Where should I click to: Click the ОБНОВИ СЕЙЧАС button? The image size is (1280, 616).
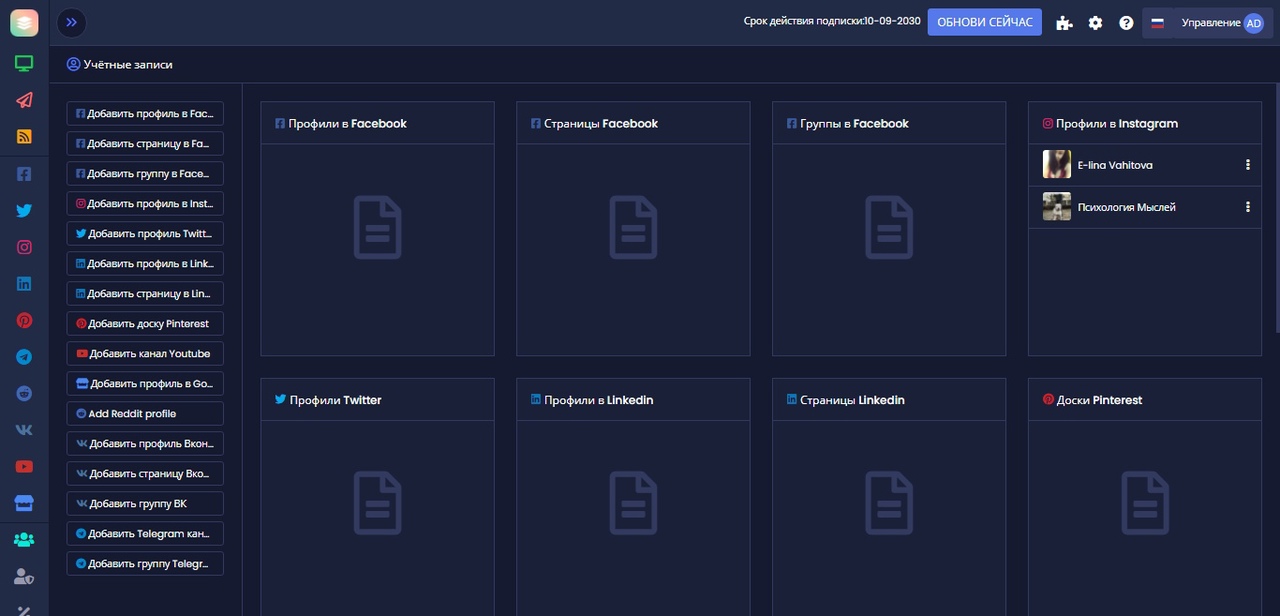[984, 22]
